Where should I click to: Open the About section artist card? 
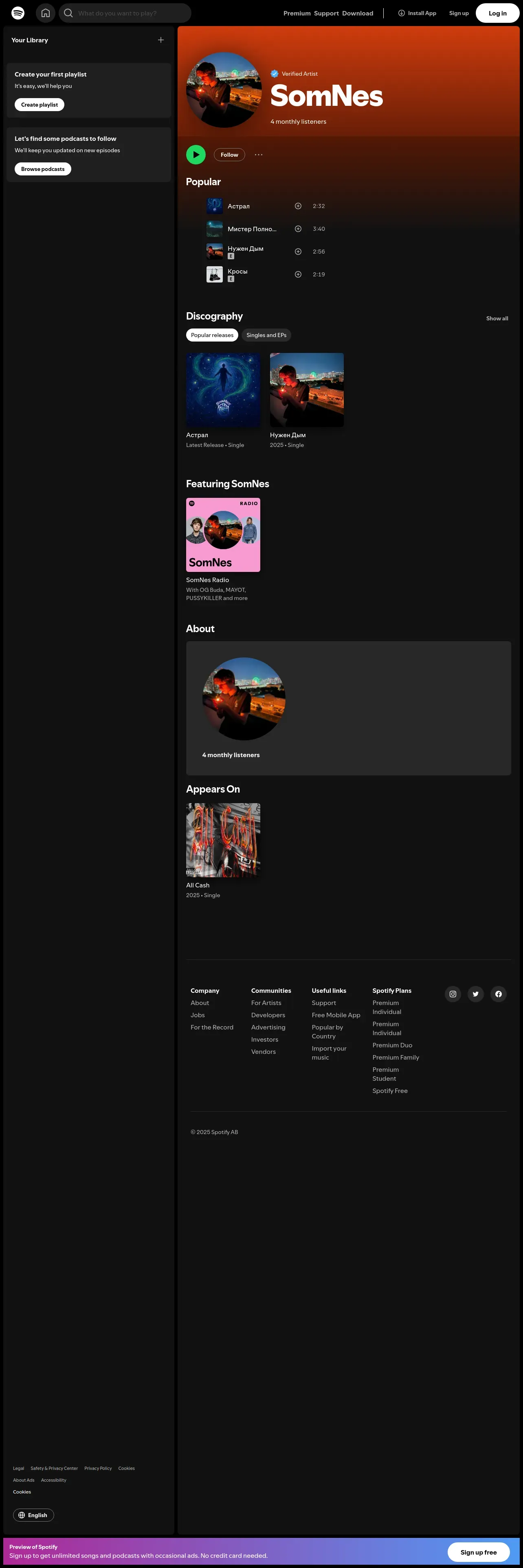pyautogui.click(x=348, y=708)
